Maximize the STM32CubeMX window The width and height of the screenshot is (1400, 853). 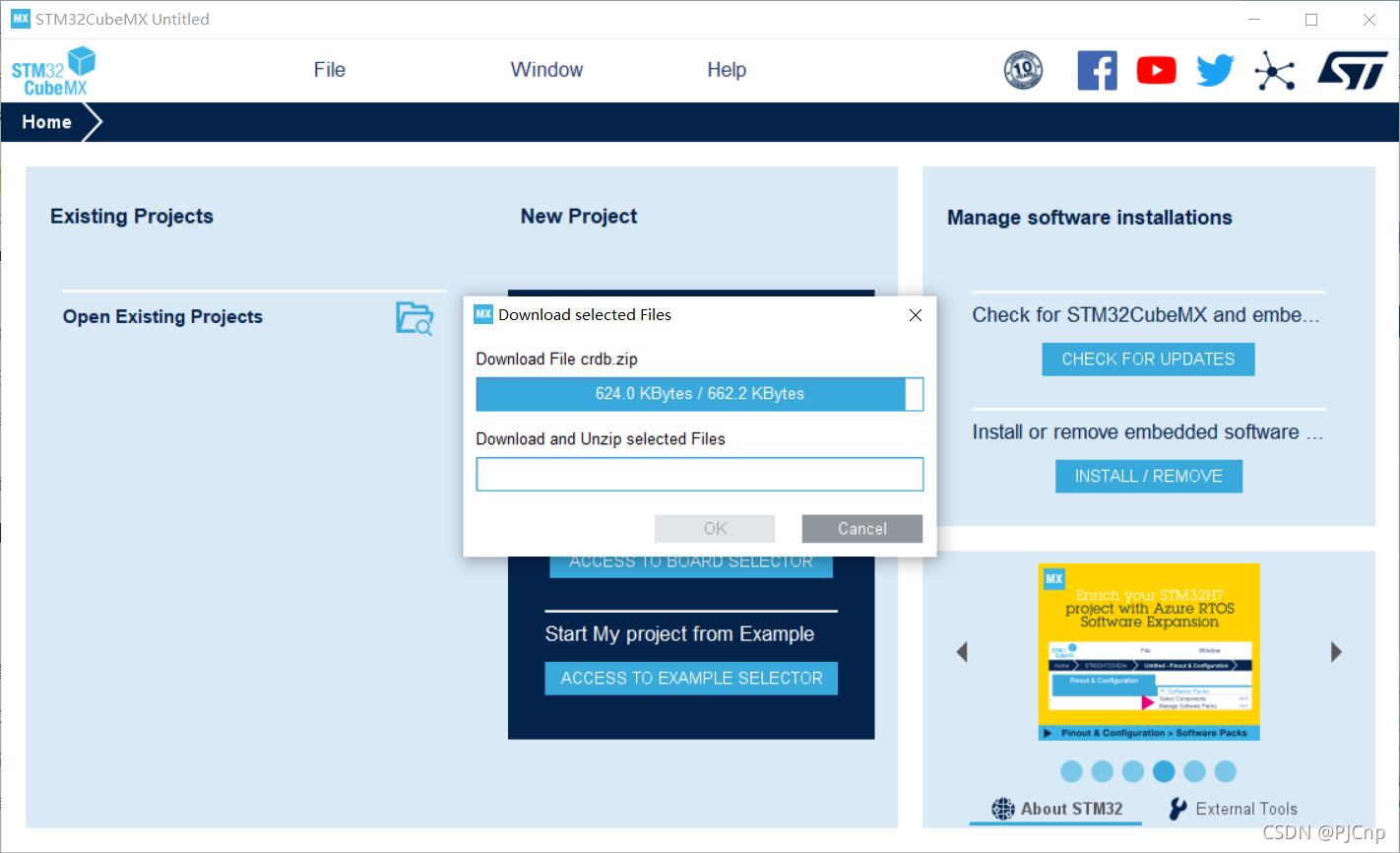click(x=1311, y=20)
